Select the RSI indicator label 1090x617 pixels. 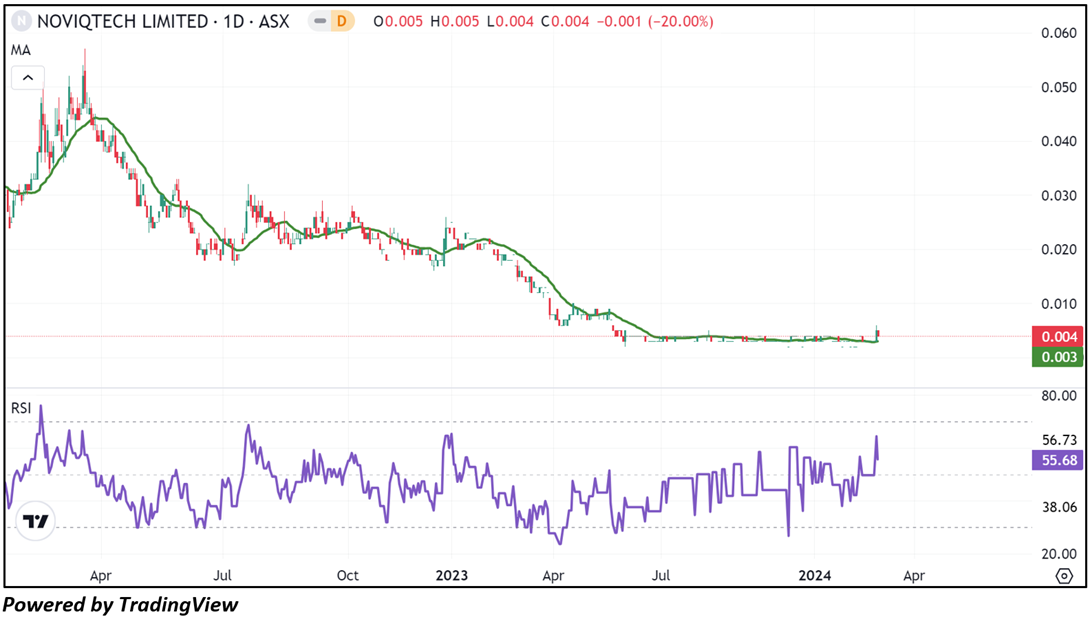tap(21, 408)
